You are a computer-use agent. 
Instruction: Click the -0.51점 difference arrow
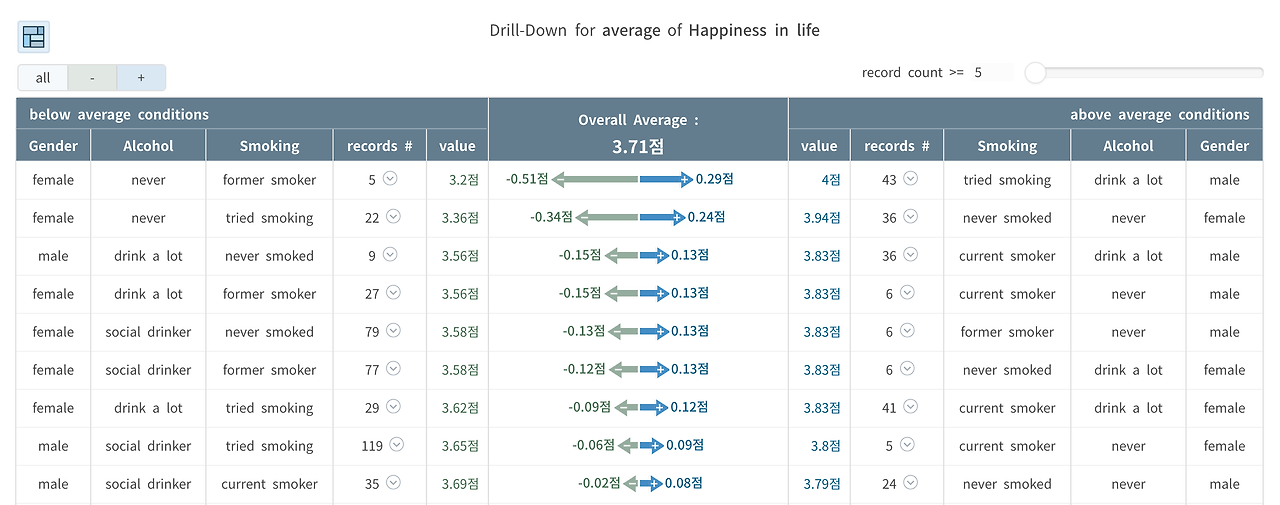click(x=595, y=180)
